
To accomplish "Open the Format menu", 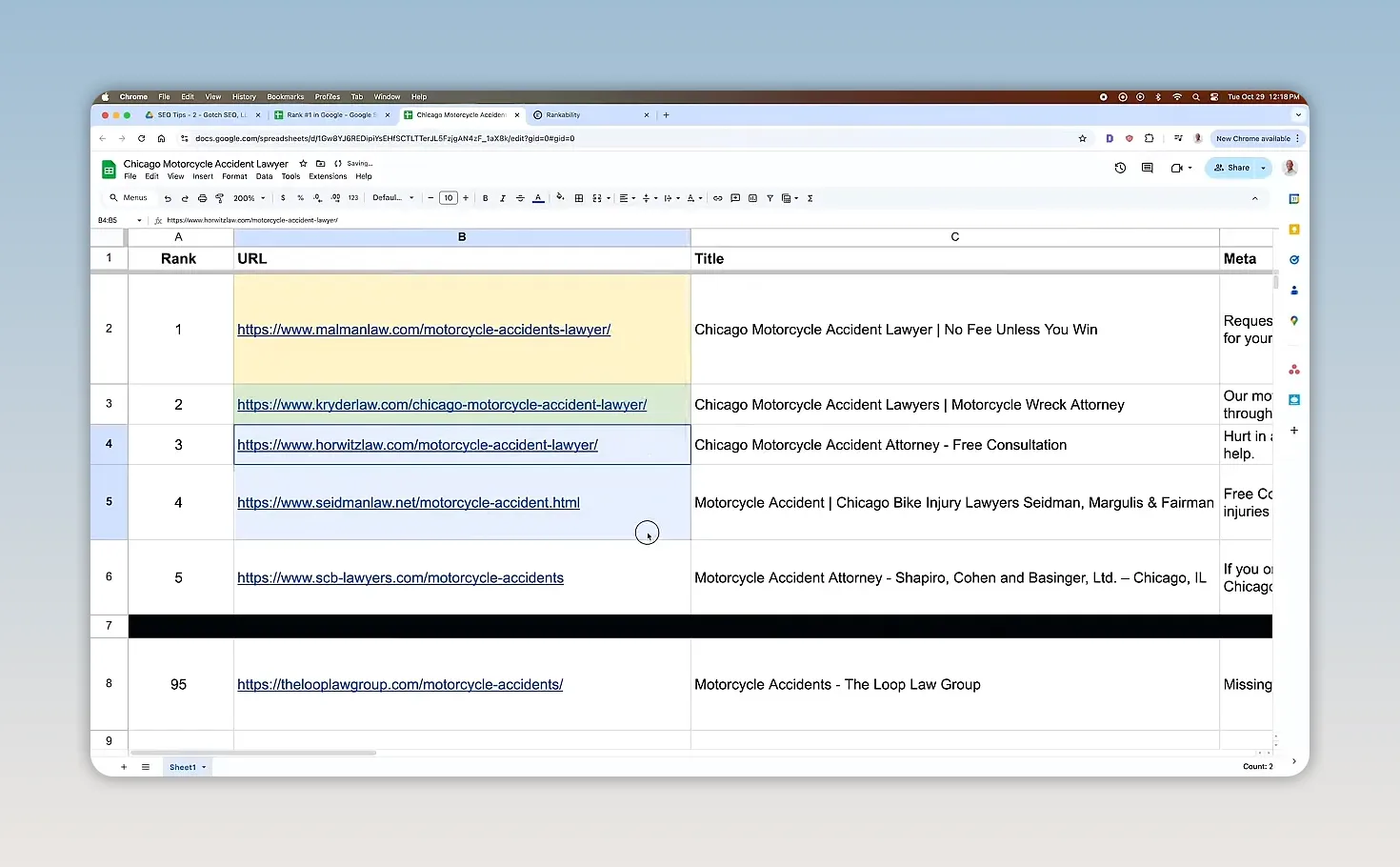I will tap(234, 176).
